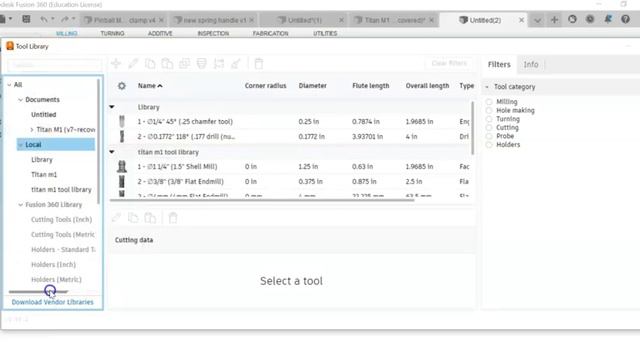Select the Turning category radio
Image resolution: width=640 pixels, height=360 pixels.
coord(489,119)
